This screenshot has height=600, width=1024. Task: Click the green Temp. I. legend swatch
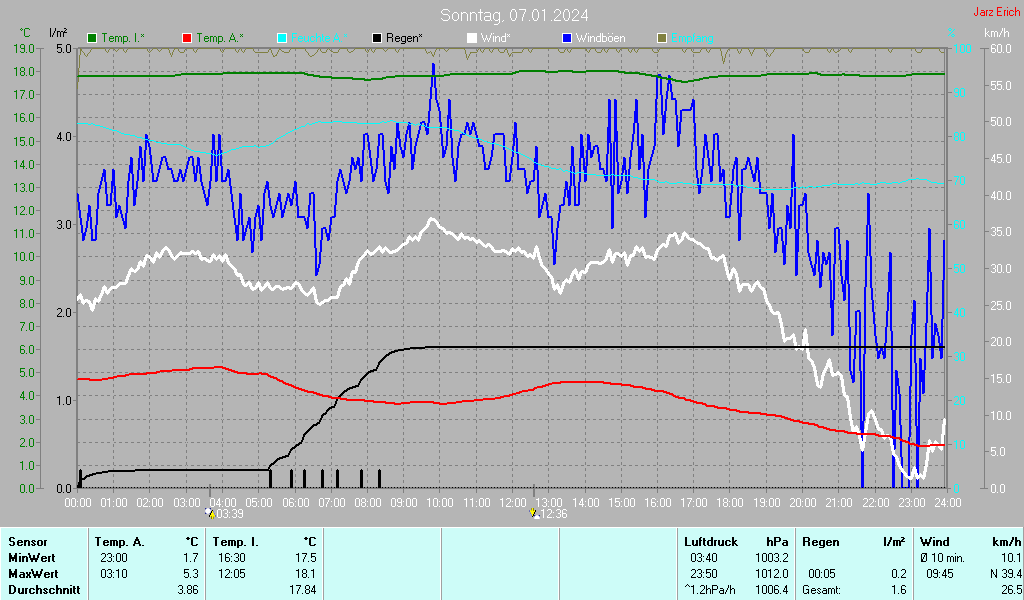93,38
